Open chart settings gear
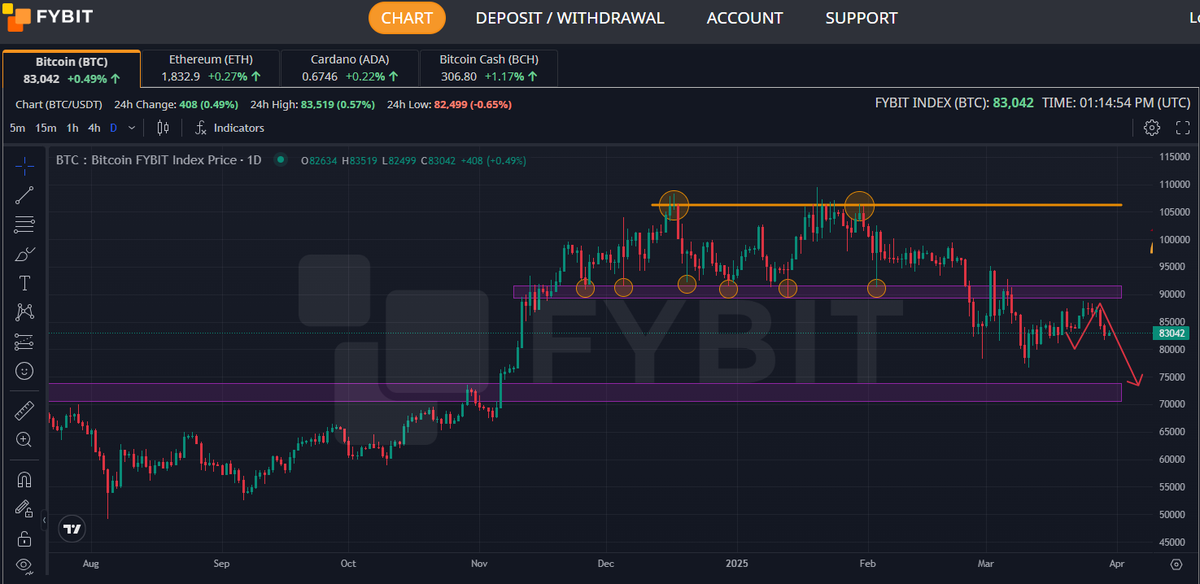 pos(1152,128)
